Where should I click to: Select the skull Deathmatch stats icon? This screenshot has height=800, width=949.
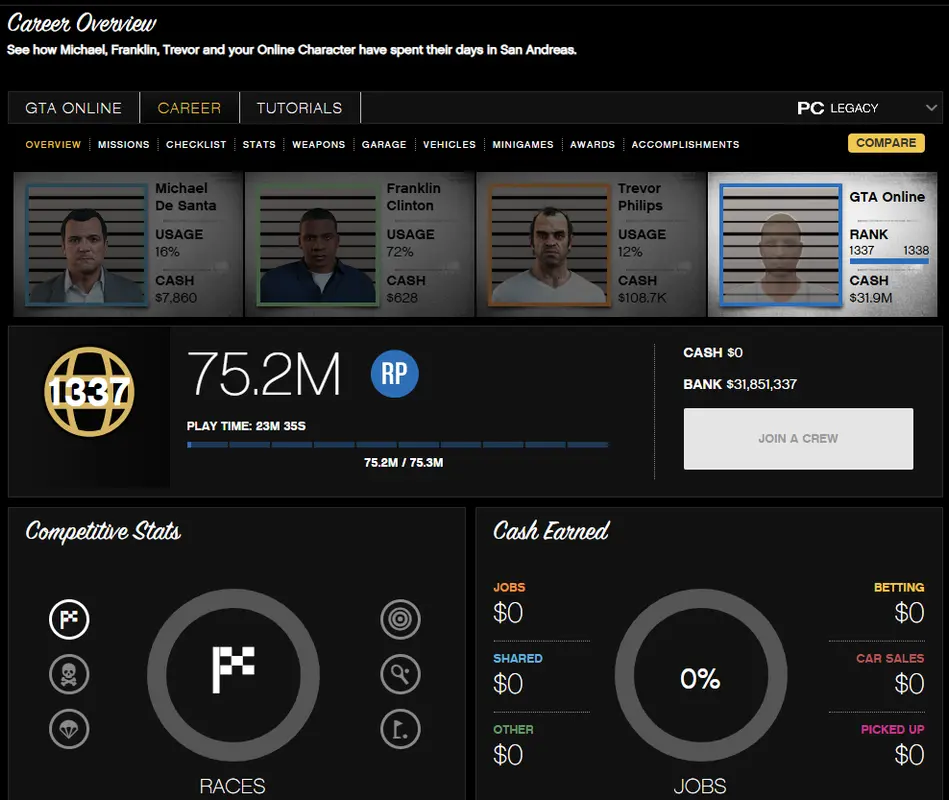pyautogui.click(x=69, y=675)
